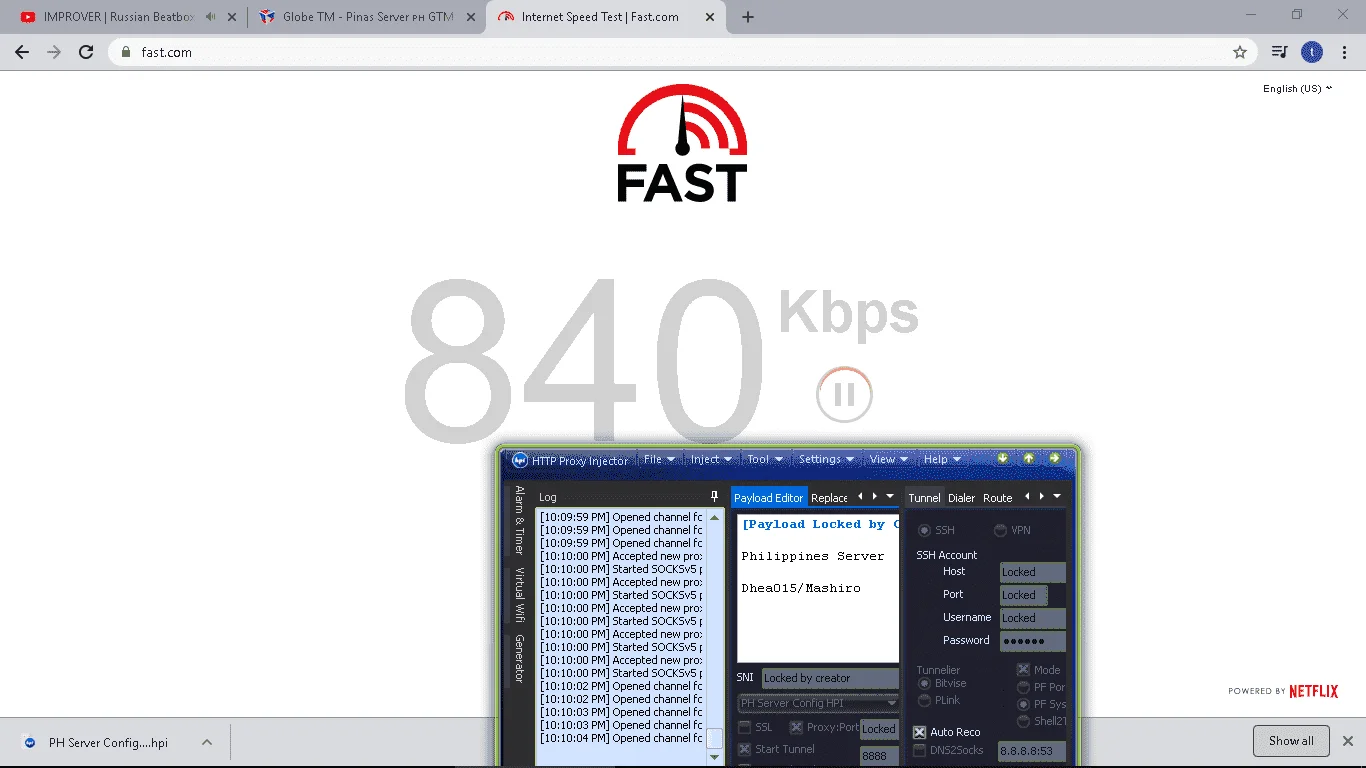Toggle the Start Tunnel checkbox
Image resolution: width=1366 pixels, height=768 pixels.
click(744, 749)
